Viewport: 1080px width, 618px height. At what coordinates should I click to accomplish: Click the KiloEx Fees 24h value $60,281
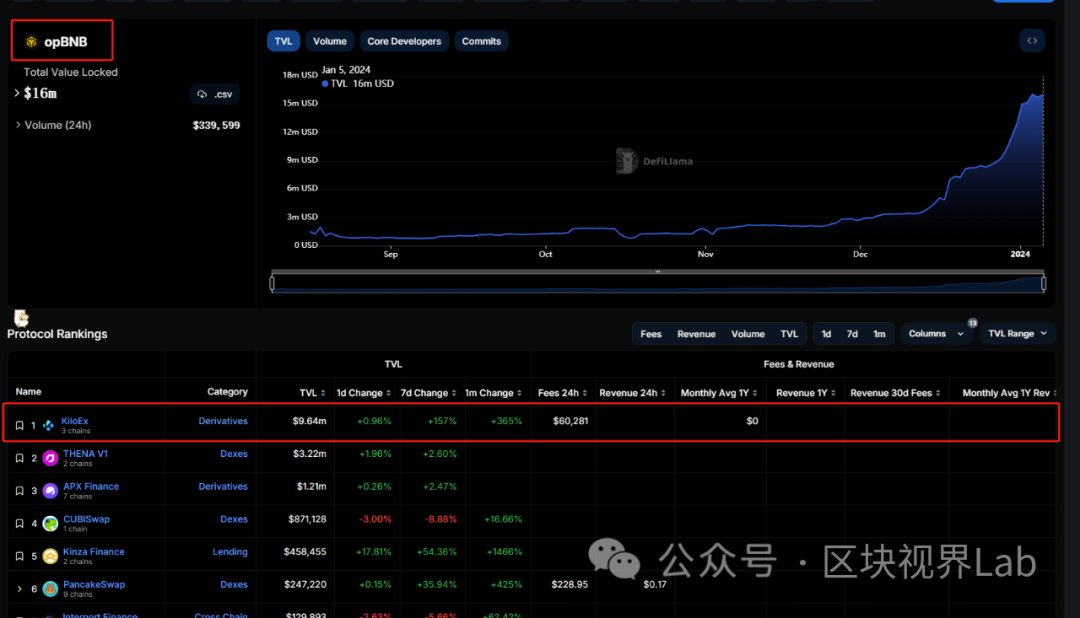coord(570,421)
